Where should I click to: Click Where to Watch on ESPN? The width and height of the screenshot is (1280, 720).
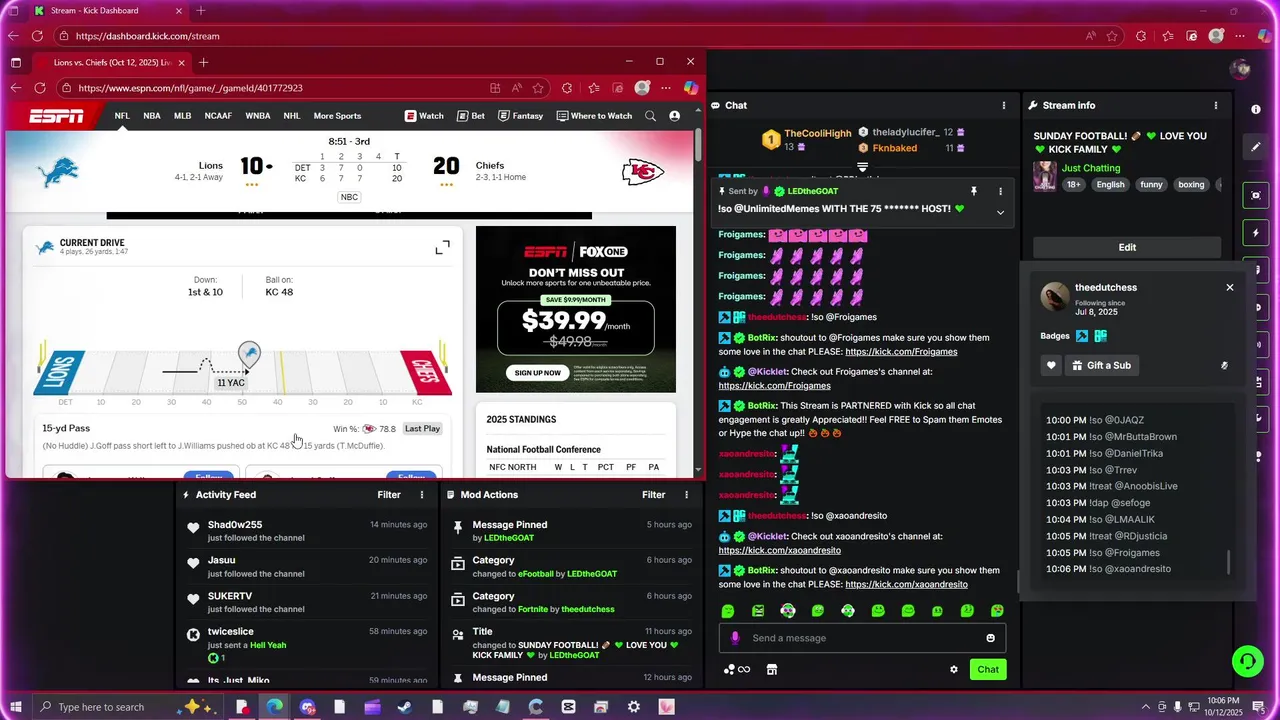pos(594,116)
